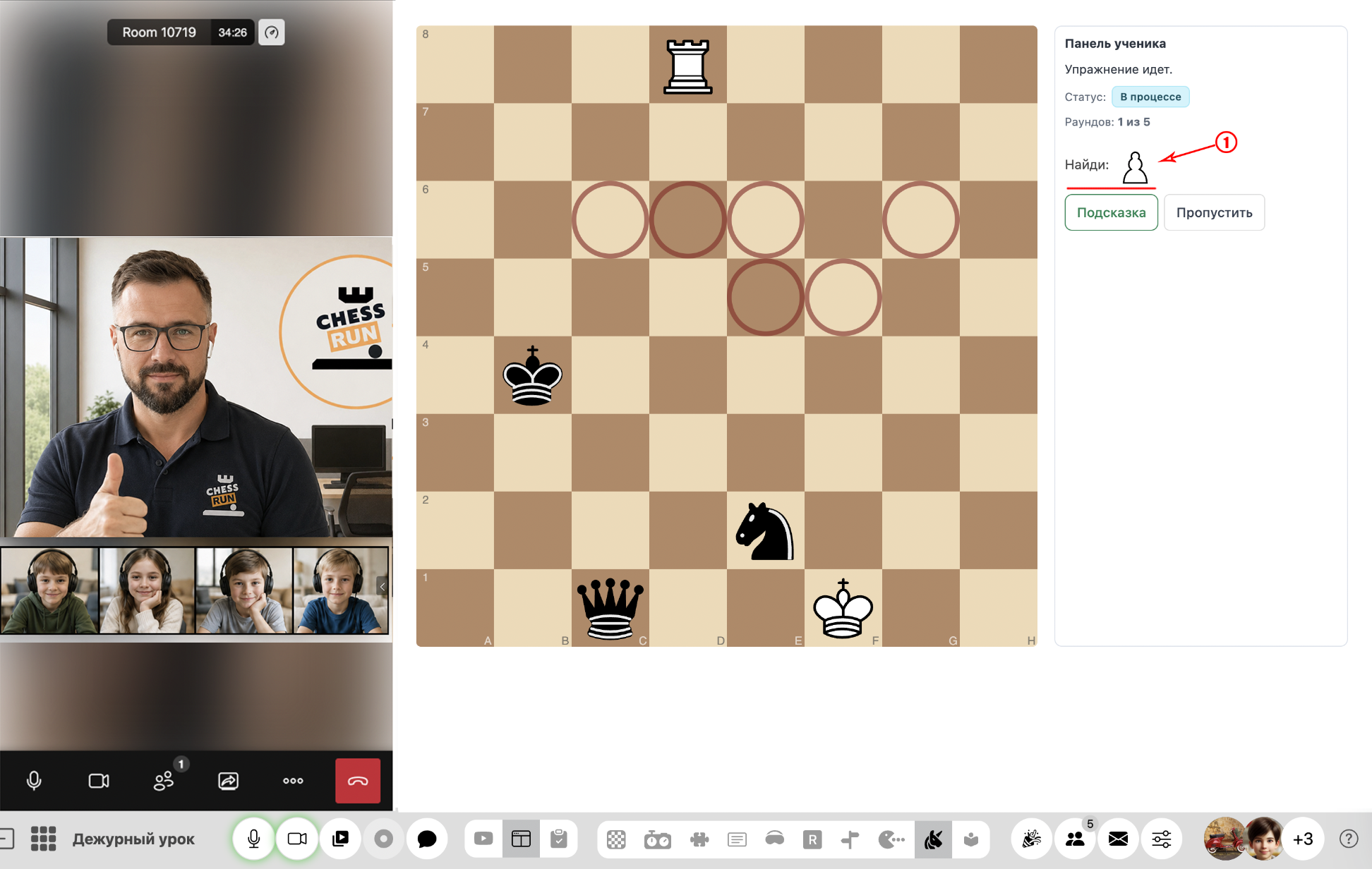Viewport: 1372px width, 869px height.
Task: Select the circled square c6
Action: pos(610,219)
